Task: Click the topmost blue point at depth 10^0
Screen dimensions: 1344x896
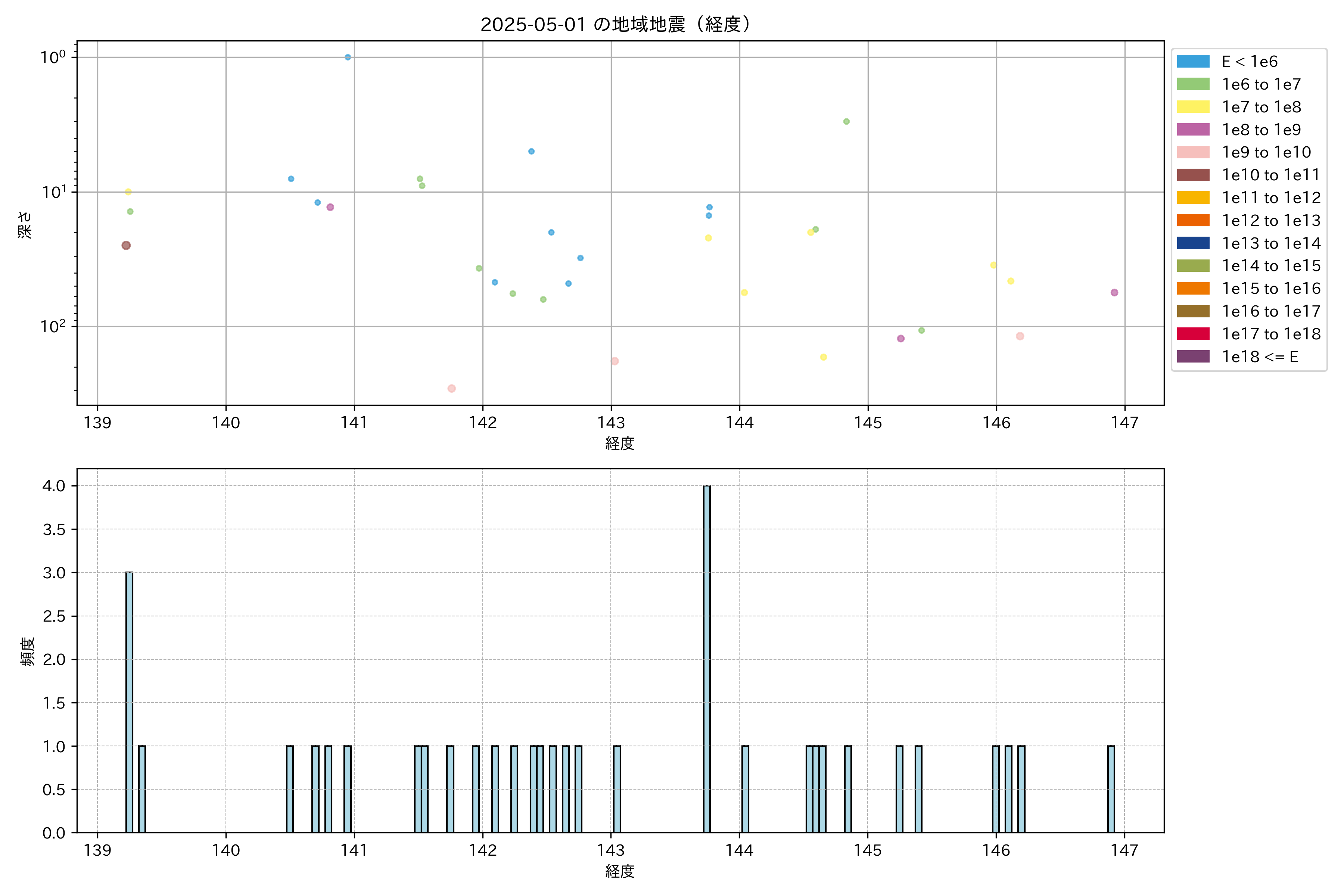Action: tap(348, 57)
